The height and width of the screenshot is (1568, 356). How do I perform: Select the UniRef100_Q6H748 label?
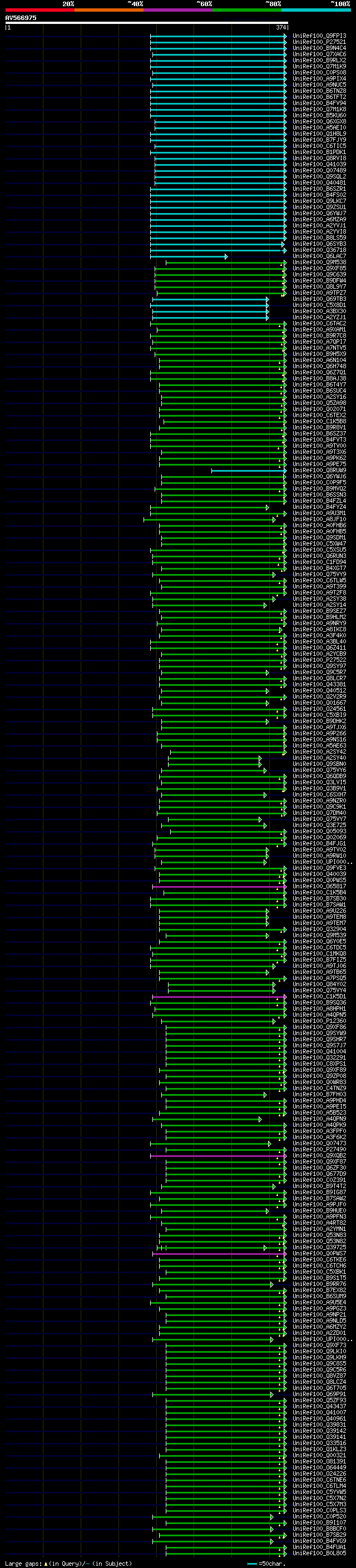click(x=319, y=367)
